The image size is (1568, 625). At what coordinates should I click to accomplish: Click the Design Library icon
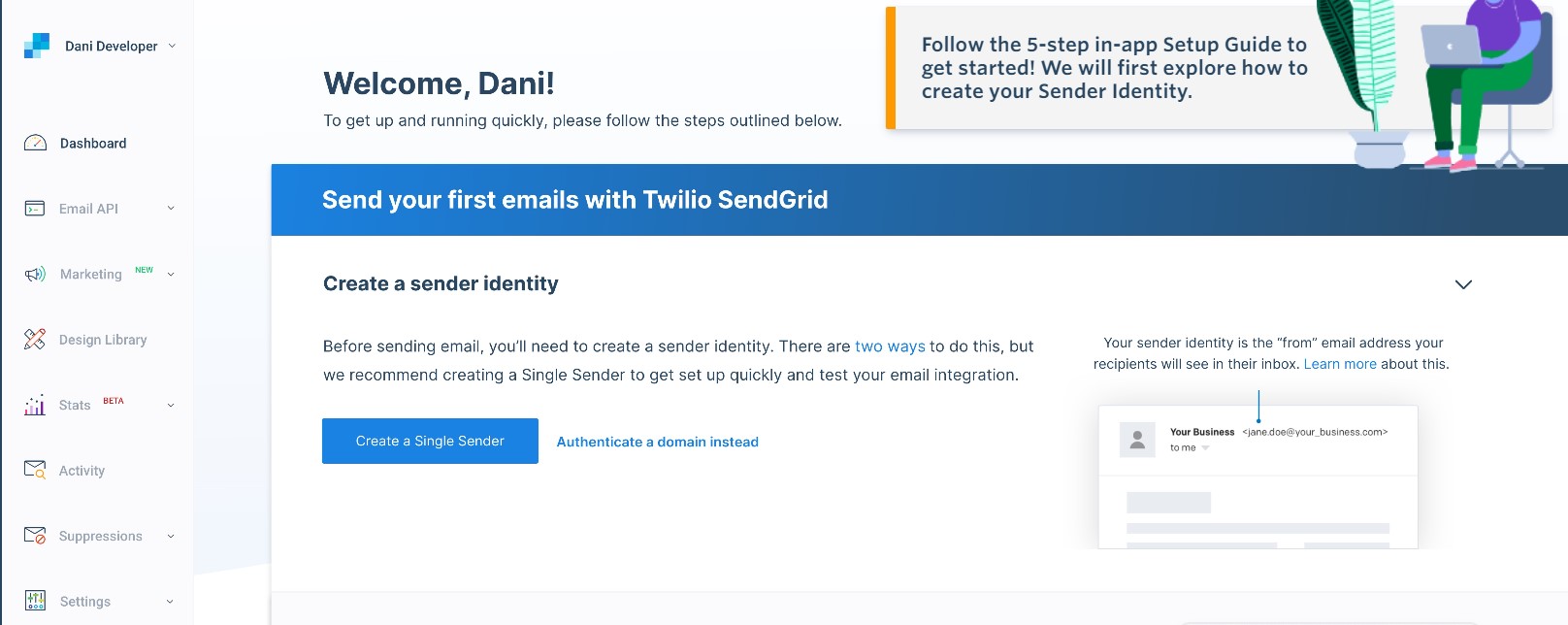coord(35,340)
